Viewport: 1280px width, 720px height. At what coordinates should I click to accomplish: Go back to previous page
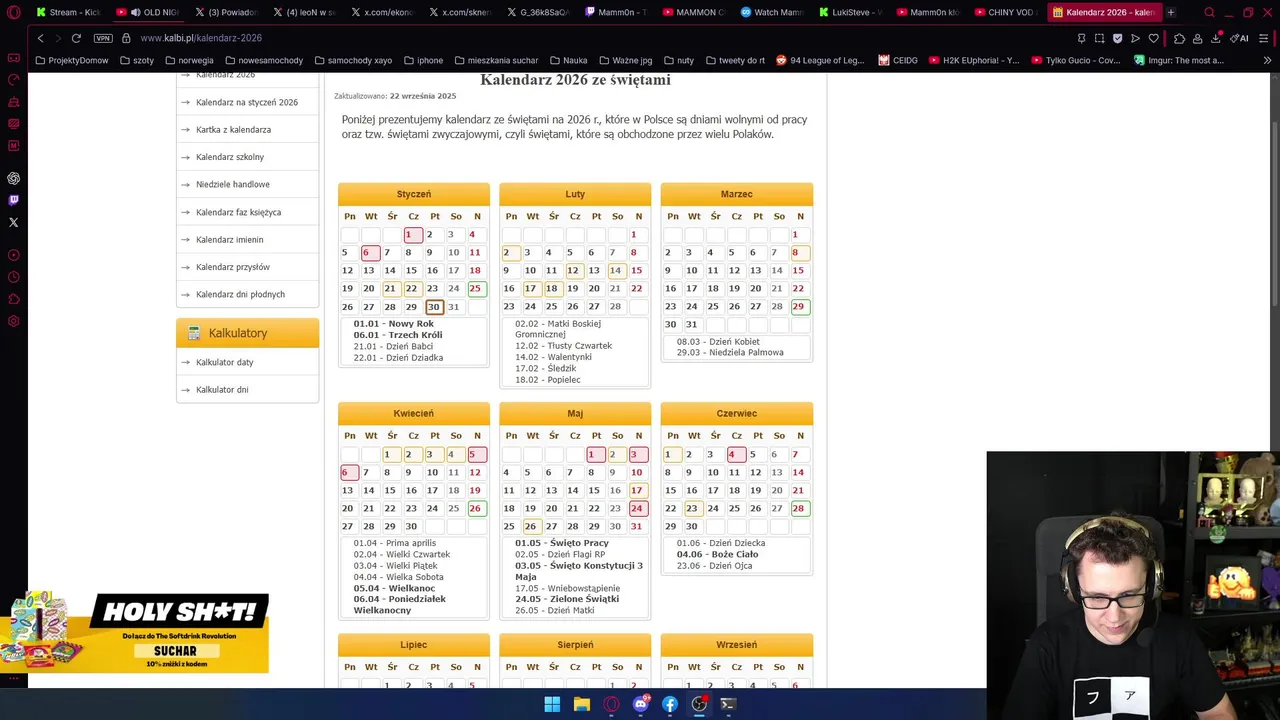[40, 38]
